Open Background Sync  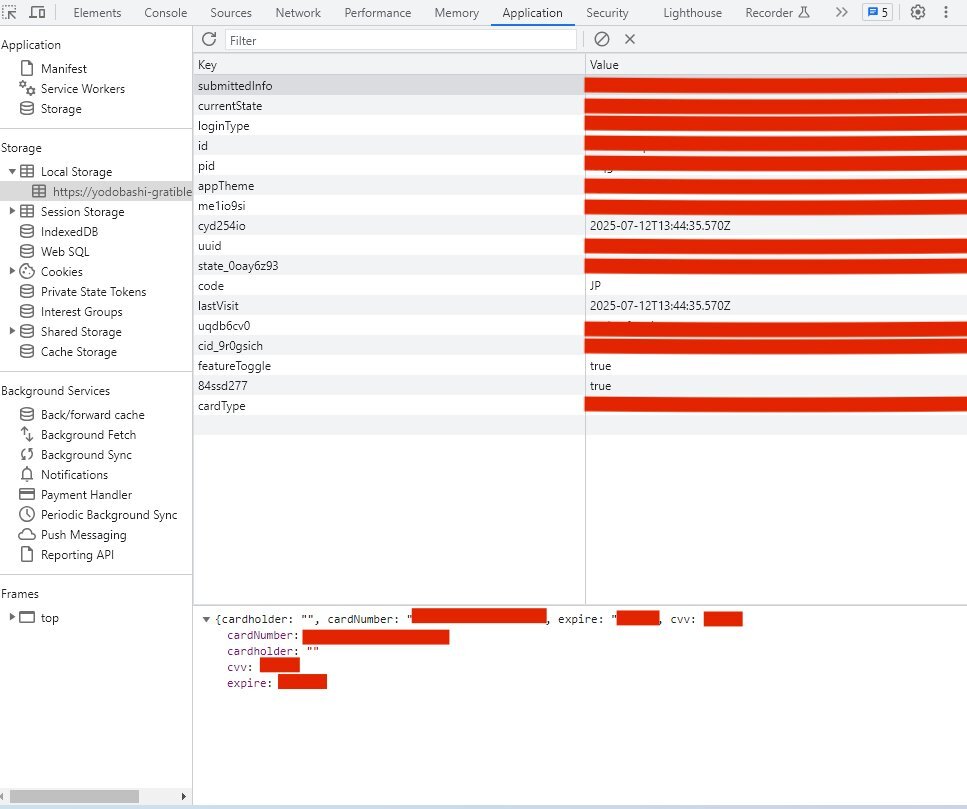(86, 454)
